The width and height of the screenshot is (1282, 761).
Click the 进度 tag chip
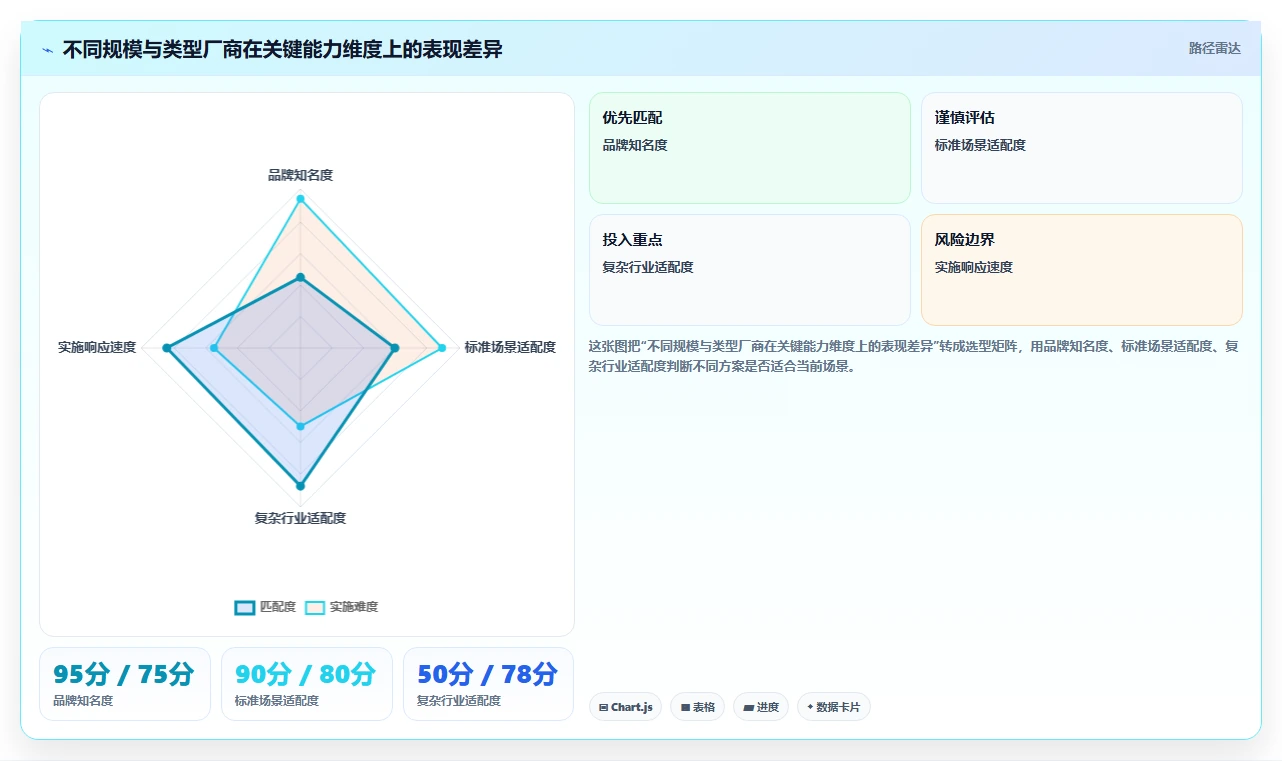[x=761, y=707]
